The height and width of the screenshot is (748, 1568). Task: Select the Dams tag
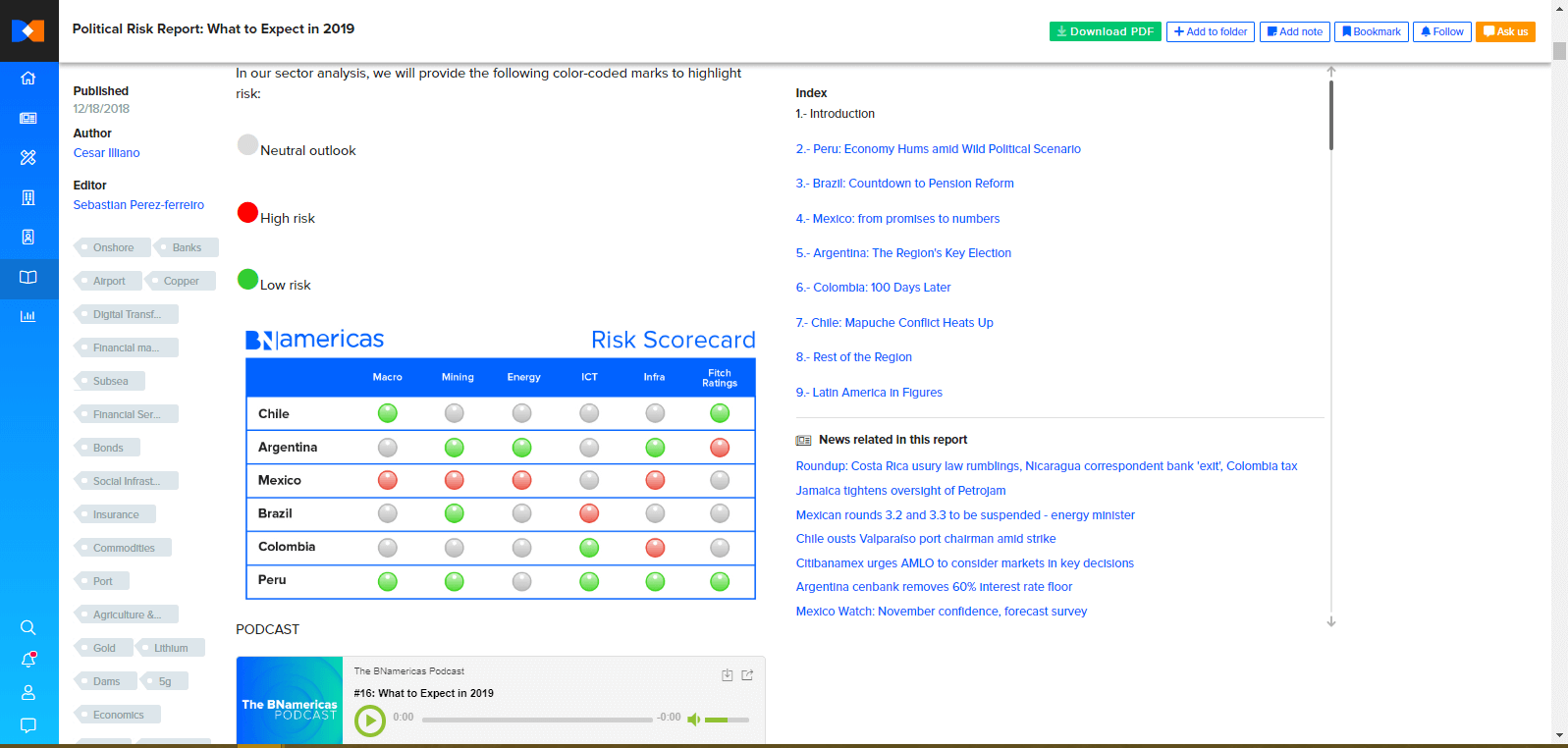[x=106, y=681]
